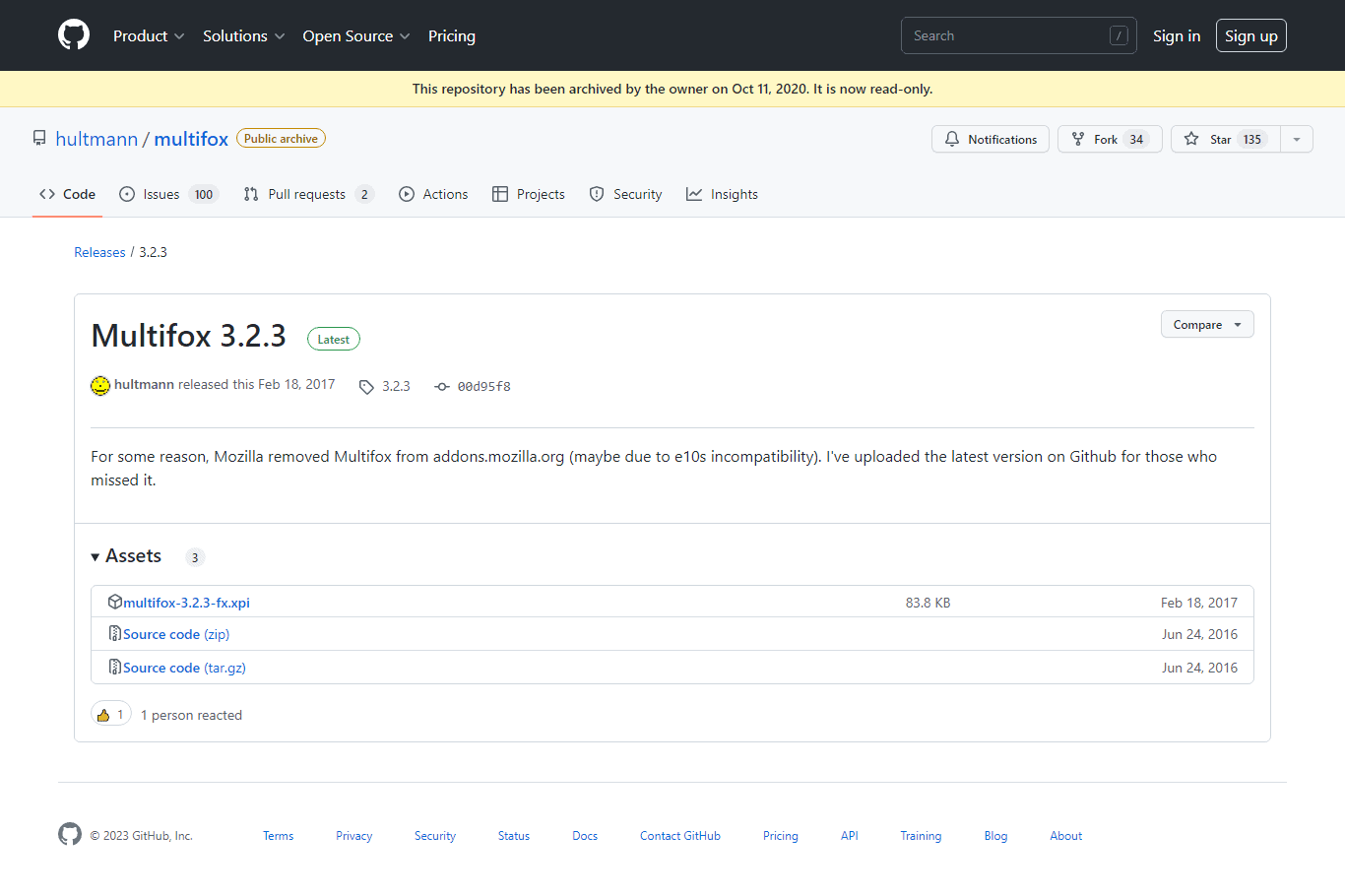1345x896 pixels.
Task: Click the tag icon next to 3.2.3
Action: pos(366,387)
